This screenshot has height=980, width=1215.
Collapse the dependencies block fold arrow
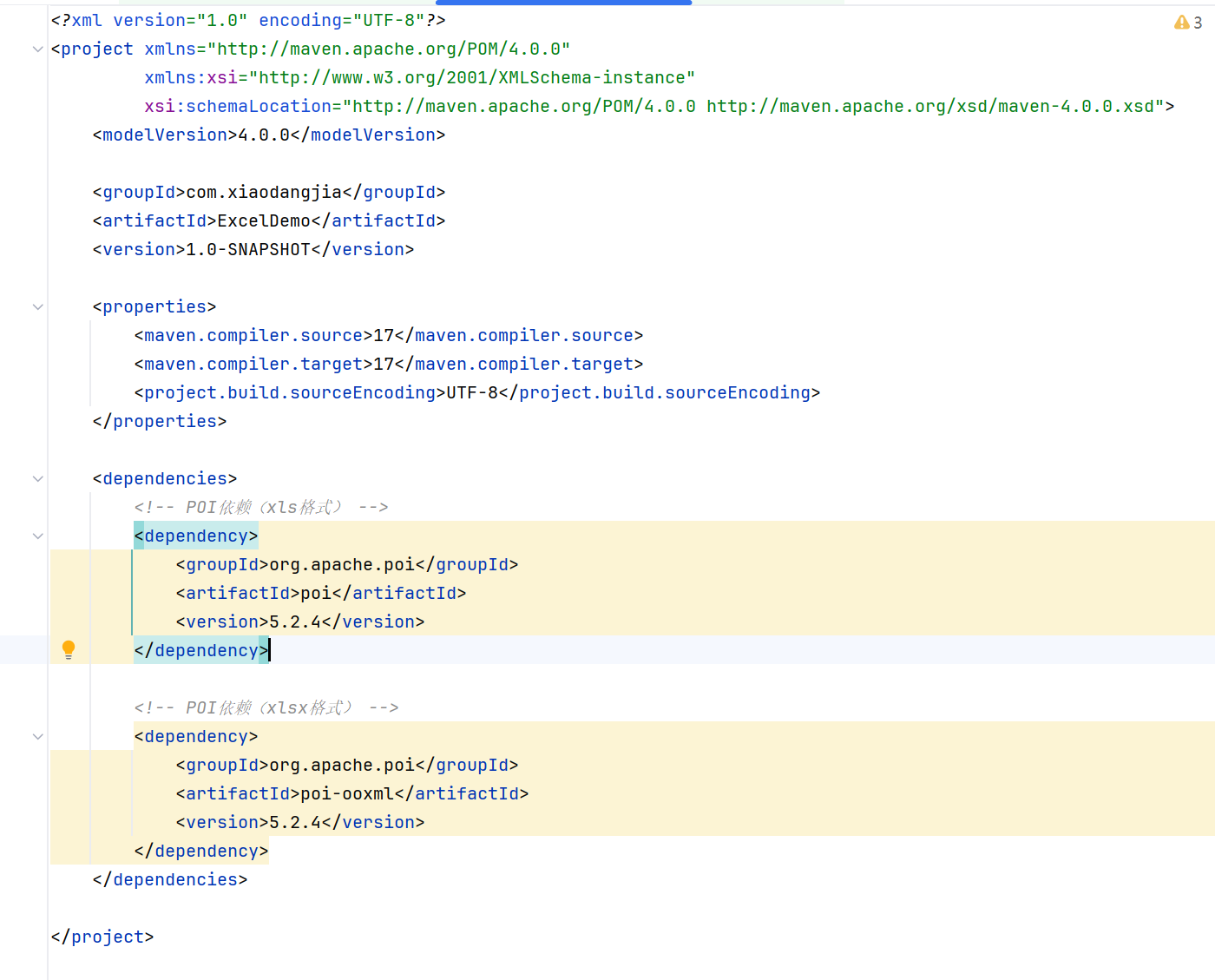[37, 479]
